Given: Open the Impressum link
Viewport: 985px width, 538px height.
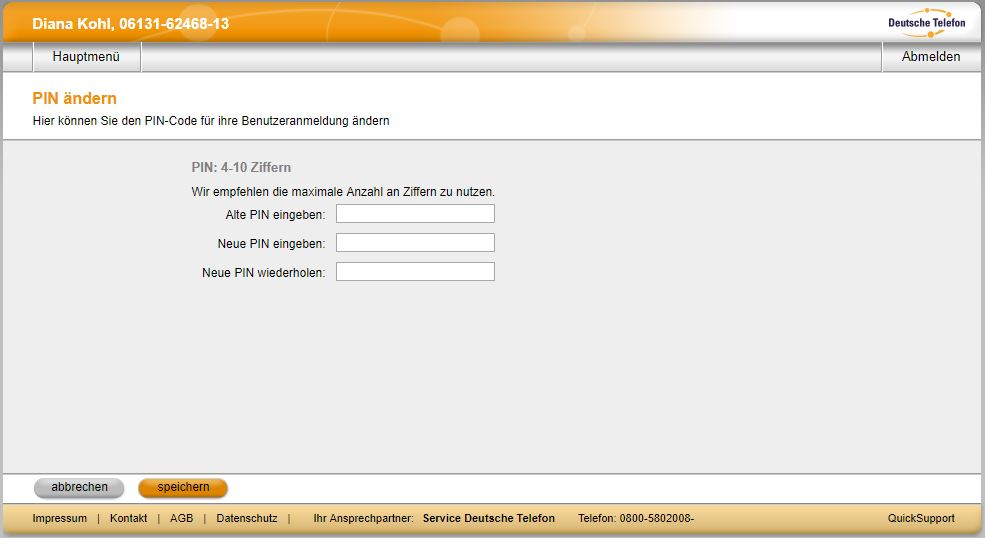Looking at the screenshot, I should click(x=60, y=519).
